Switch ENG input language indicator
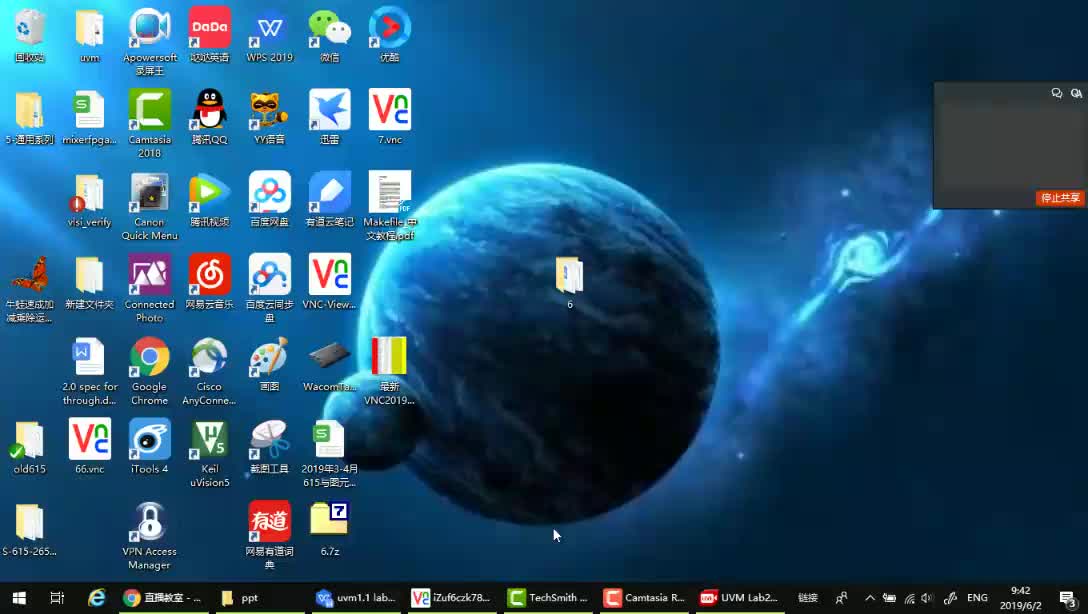1088x614 pixels. point(977,597)
